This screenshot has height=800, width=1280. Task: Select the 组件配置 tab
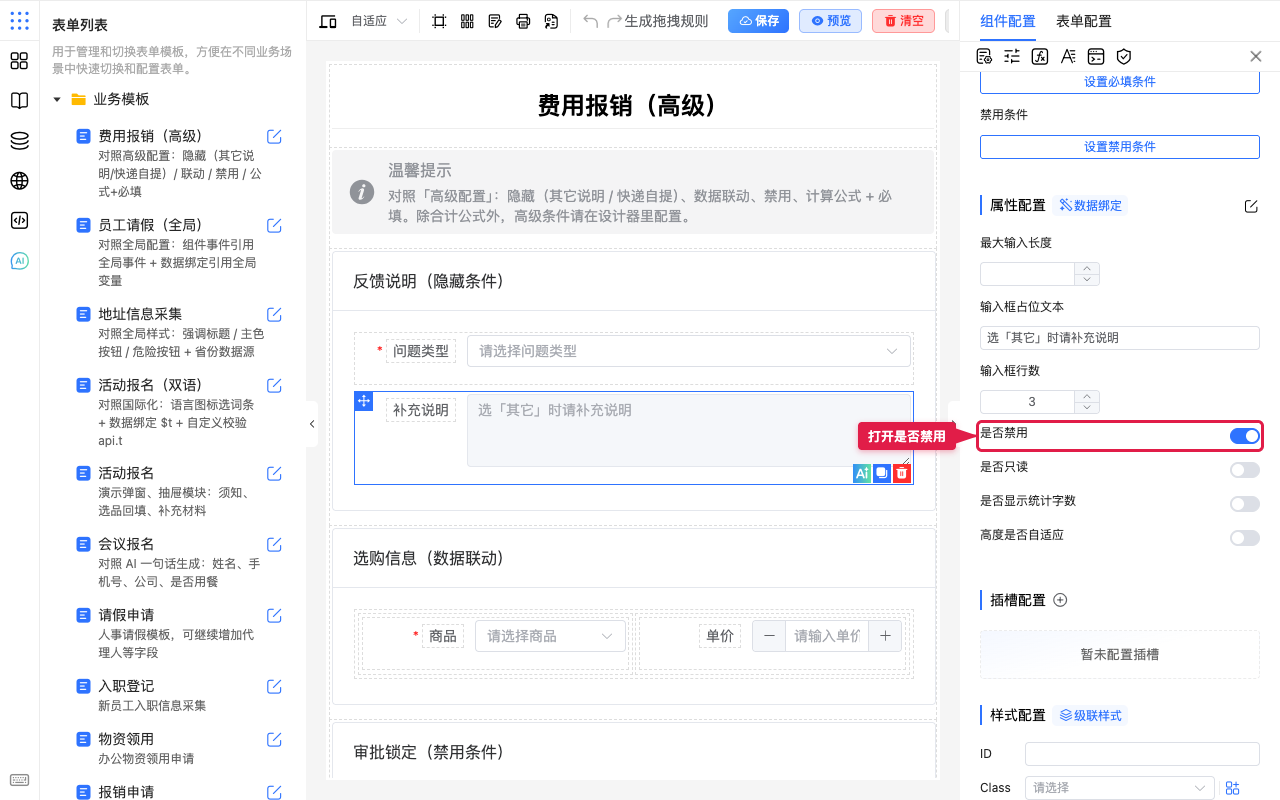tap(1008, 21)
